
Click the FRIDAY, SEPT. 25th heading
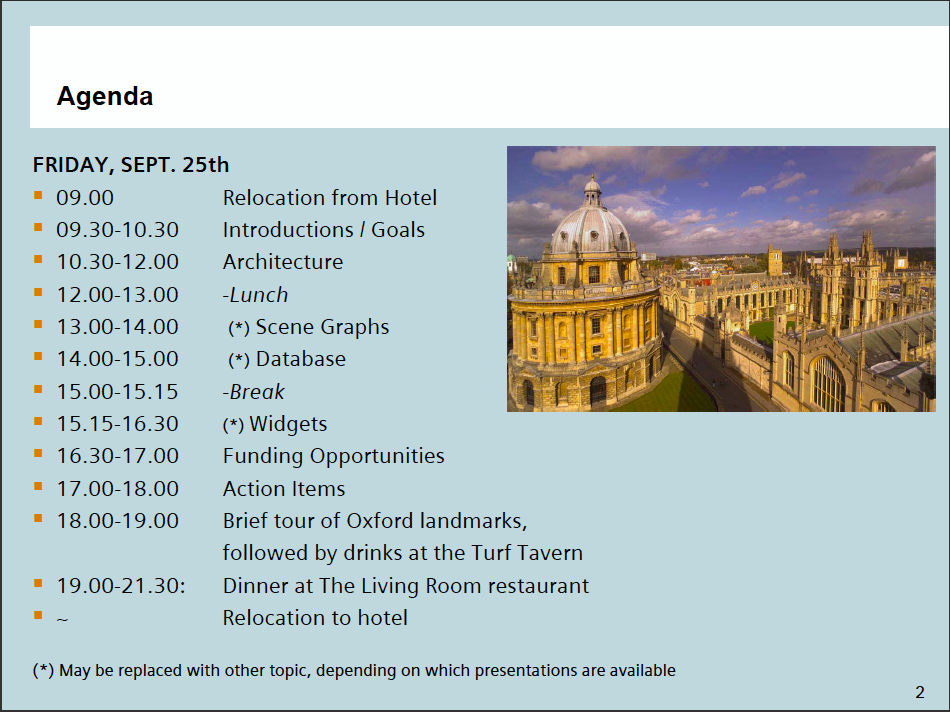(131, 165)
